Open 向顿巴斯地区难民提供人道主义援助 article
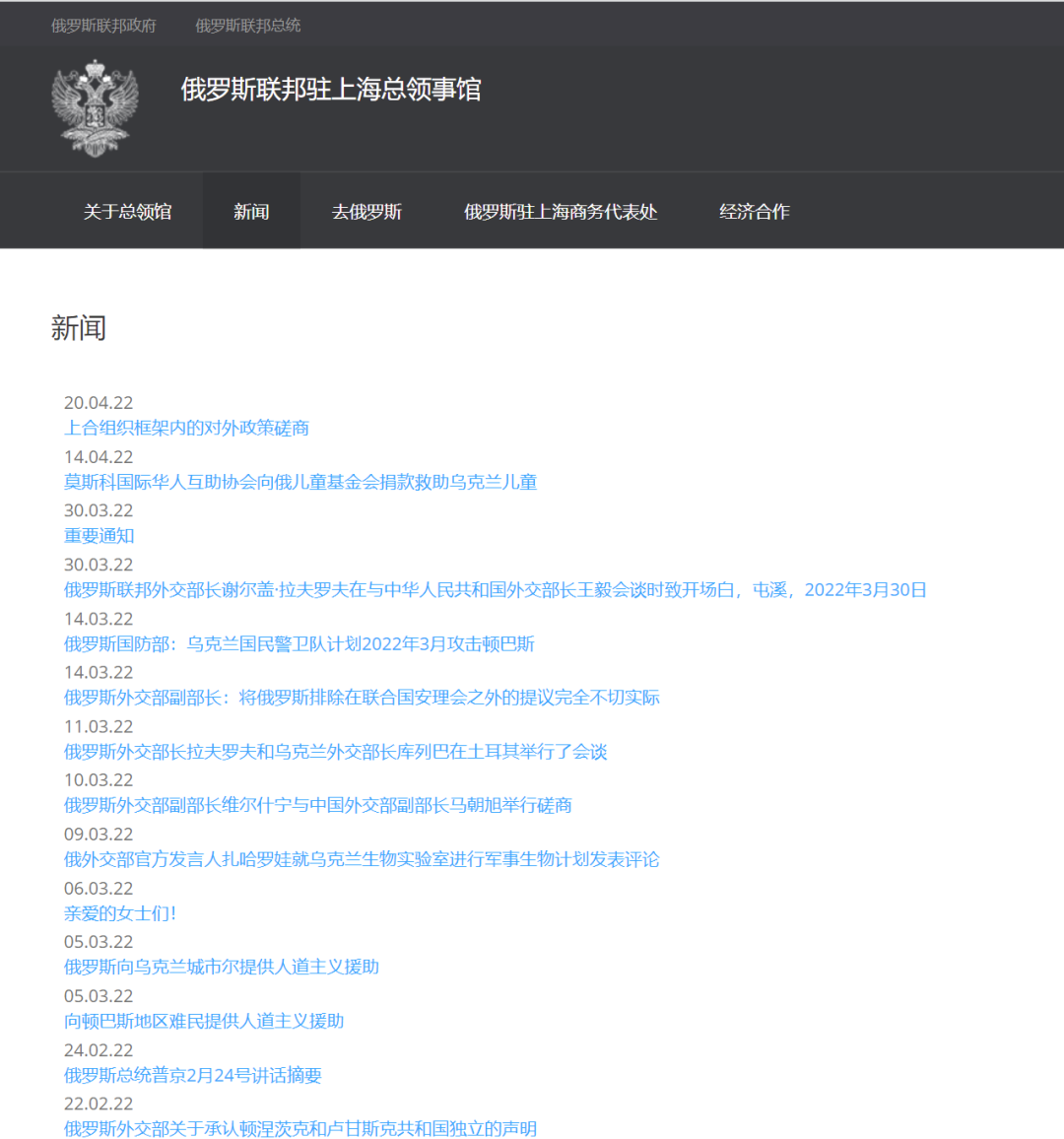1064x1139 pixels. pyautogui.click(x=204, y=1021)
